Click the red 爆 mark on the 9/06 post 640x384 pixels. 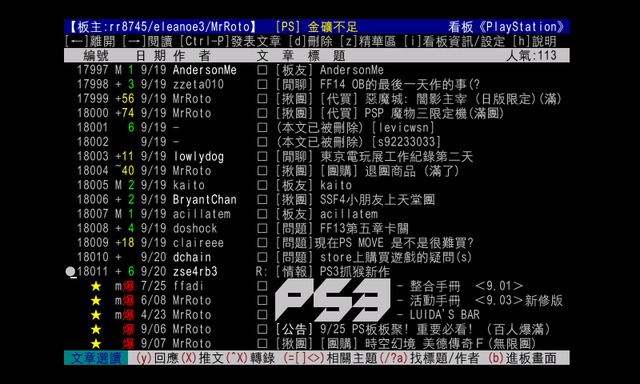pos(128,329)
